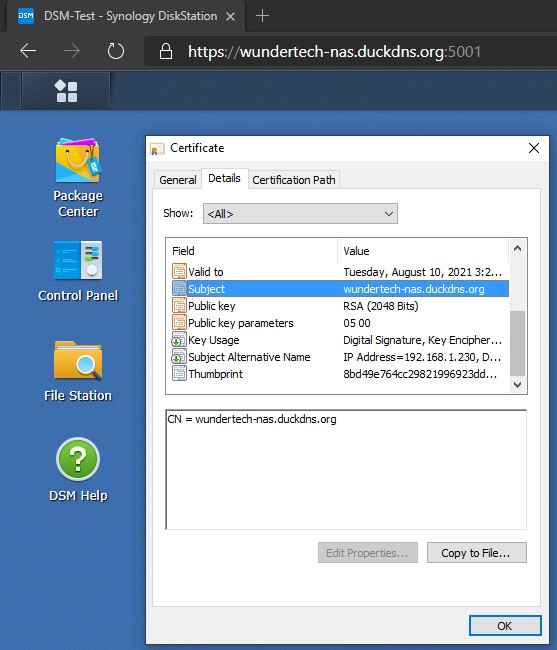557x650 pixels.
Task: Click the Digital Signature, Key Encipher value
Action: click(x=422, y=340)
